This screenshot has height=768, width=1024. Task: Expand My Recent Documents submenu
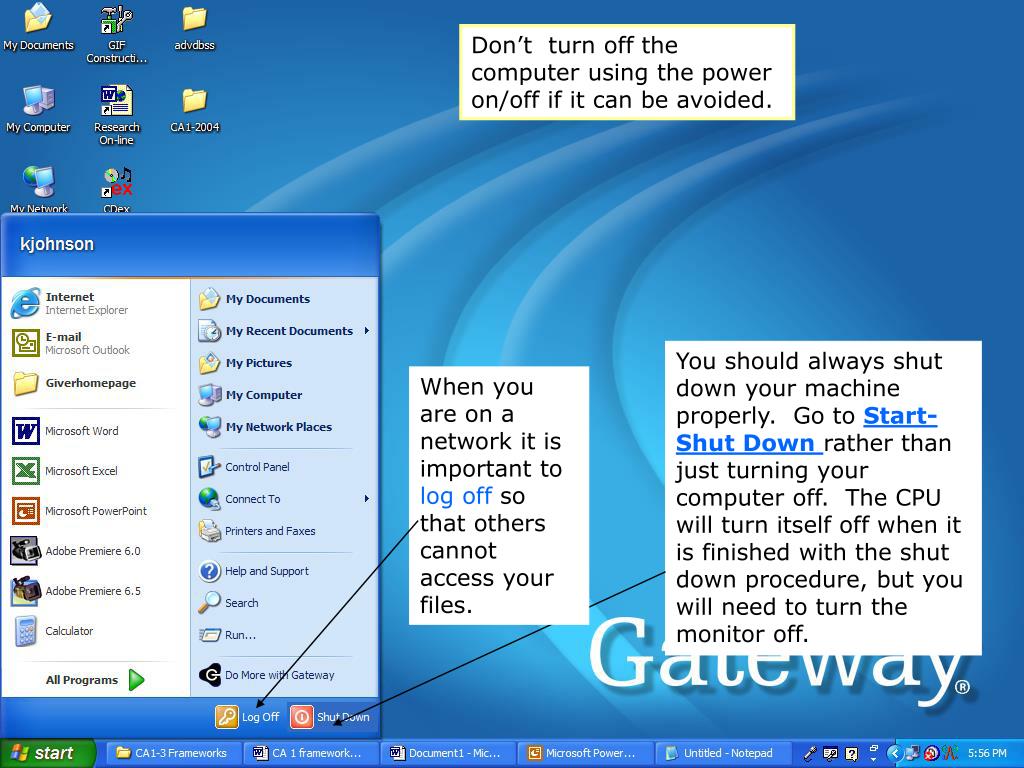click(x=284, y=331)
